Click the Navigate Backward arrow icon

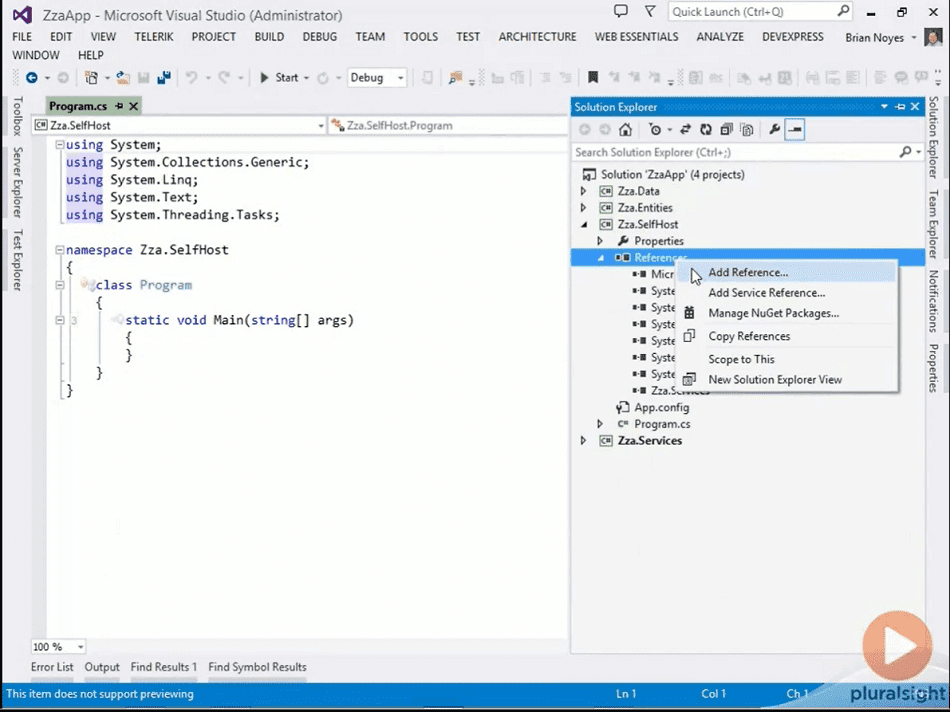tap(32, 78)
